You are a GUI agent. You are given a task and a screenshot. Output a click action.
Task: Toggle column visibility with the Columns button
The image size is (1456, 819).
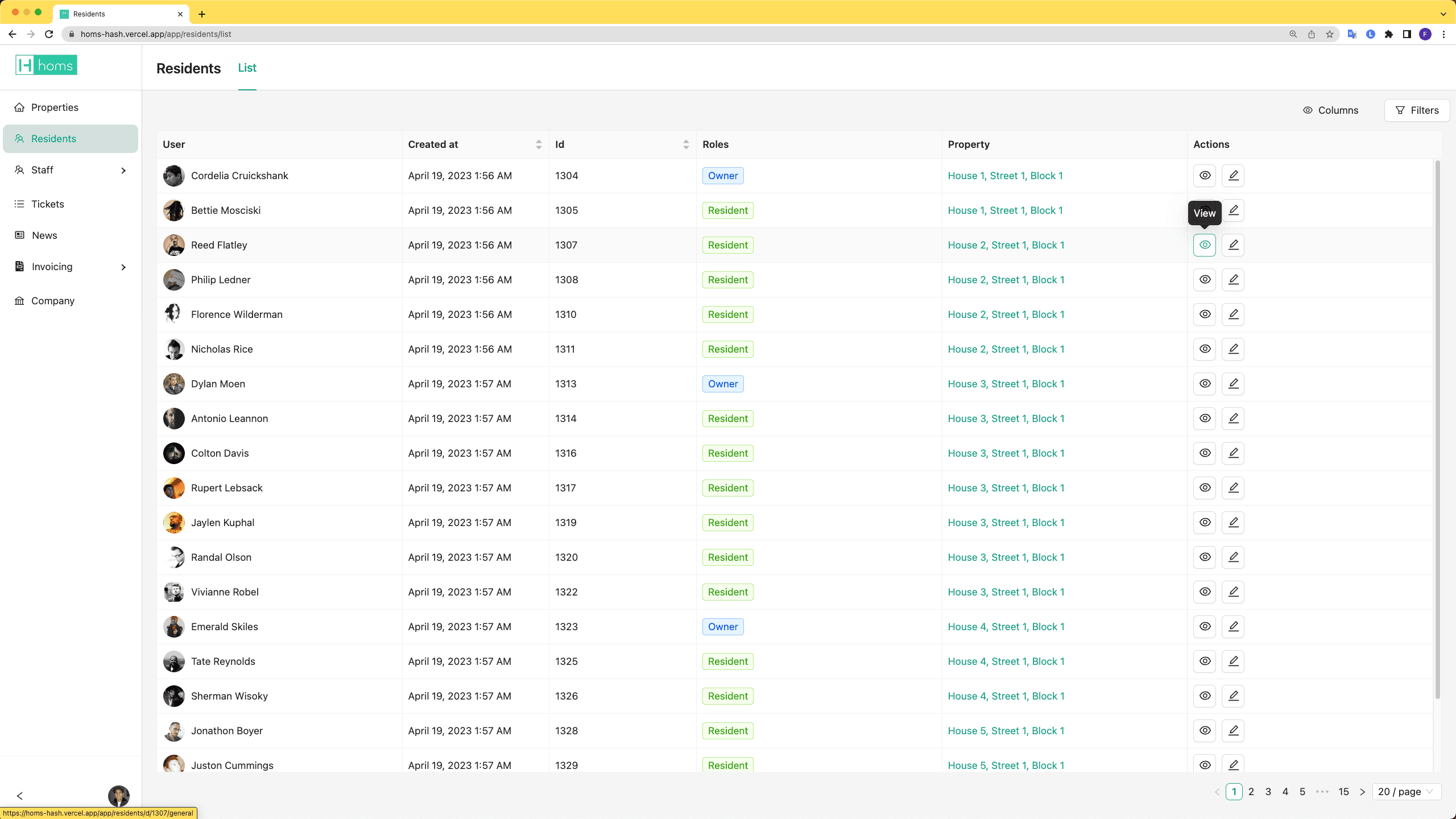(x=1331, y=110)
